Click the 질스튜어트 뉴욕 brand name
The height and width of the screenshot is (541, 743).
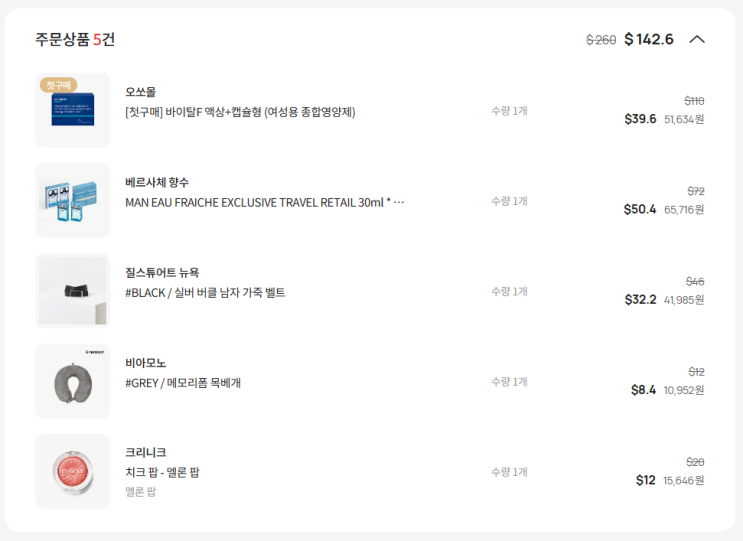pos(162,272)
